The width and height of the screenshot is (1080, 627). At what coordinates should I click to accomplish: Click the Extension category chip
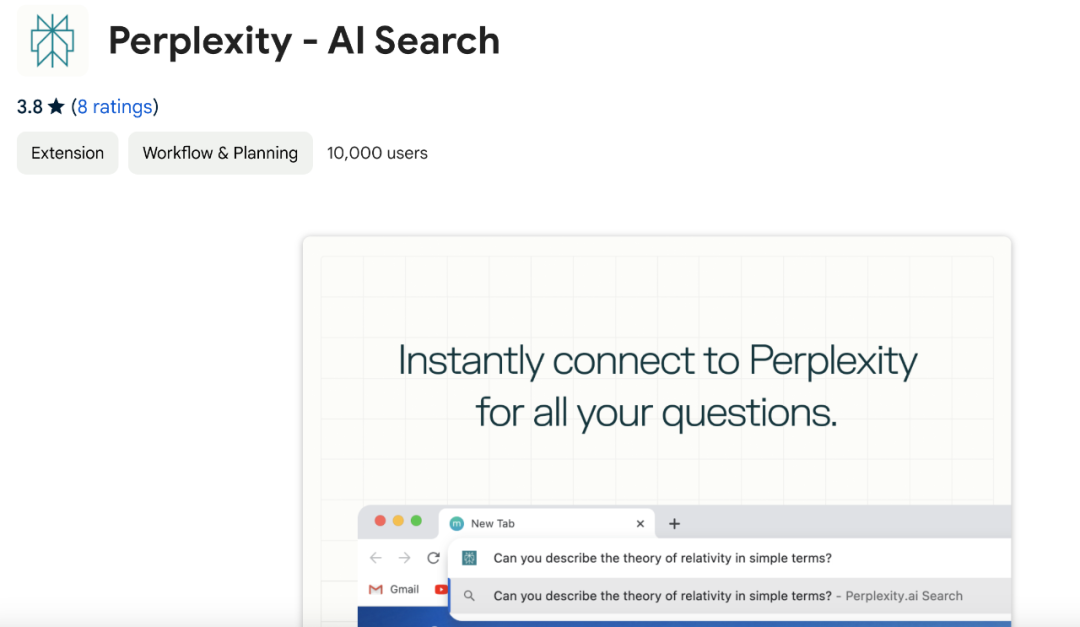coord(67,153)
